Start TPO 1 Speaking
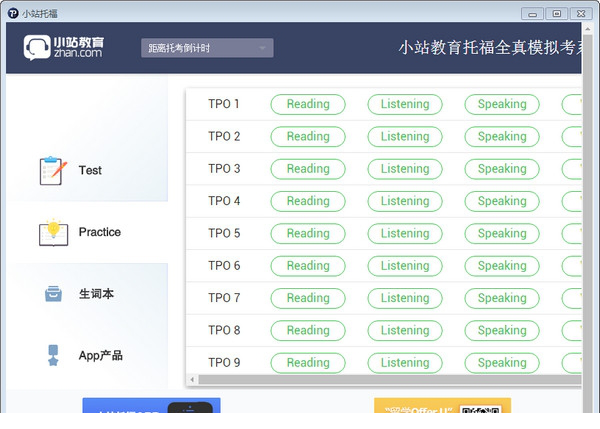 coord(502,104)
